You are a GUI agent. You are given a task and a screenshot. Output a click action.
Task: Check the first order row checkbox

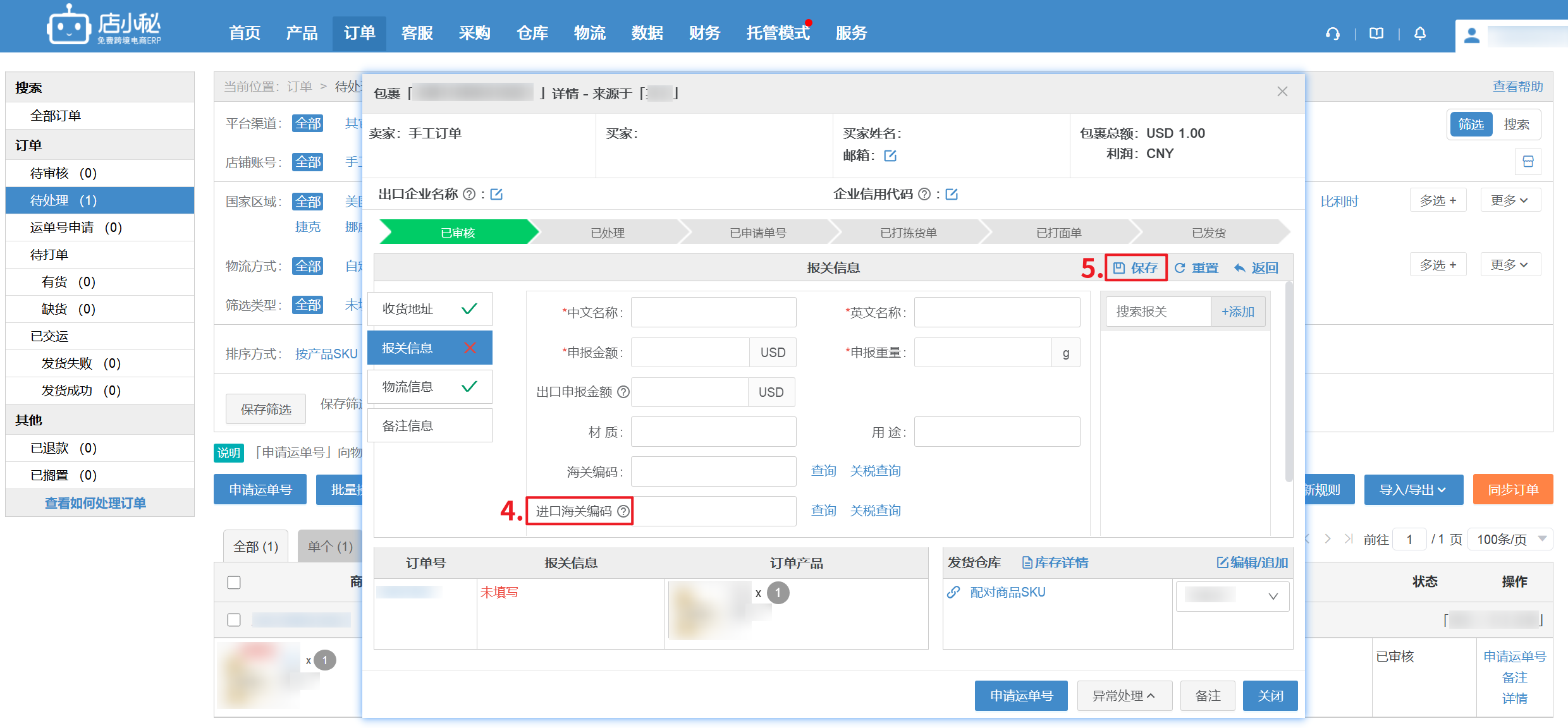click(234, 619)
